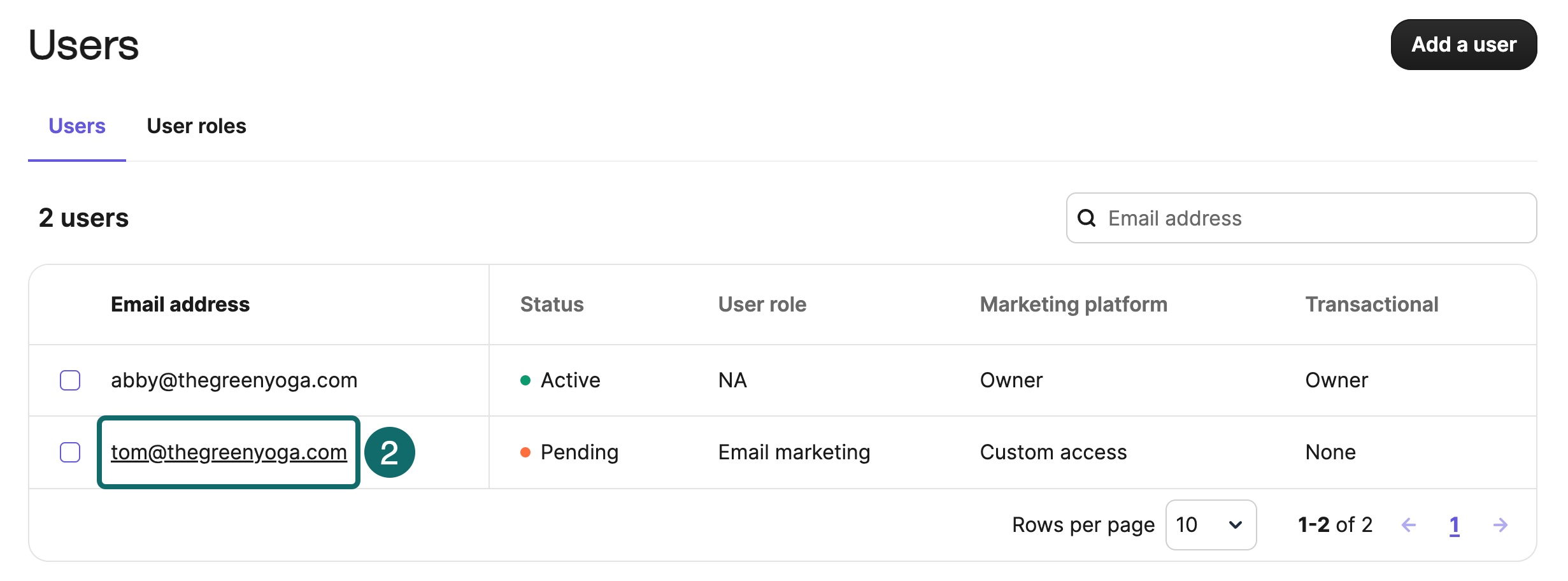1568x581 pixels.
Task: Click the magnifying glass search icon
Action: 1087,219
